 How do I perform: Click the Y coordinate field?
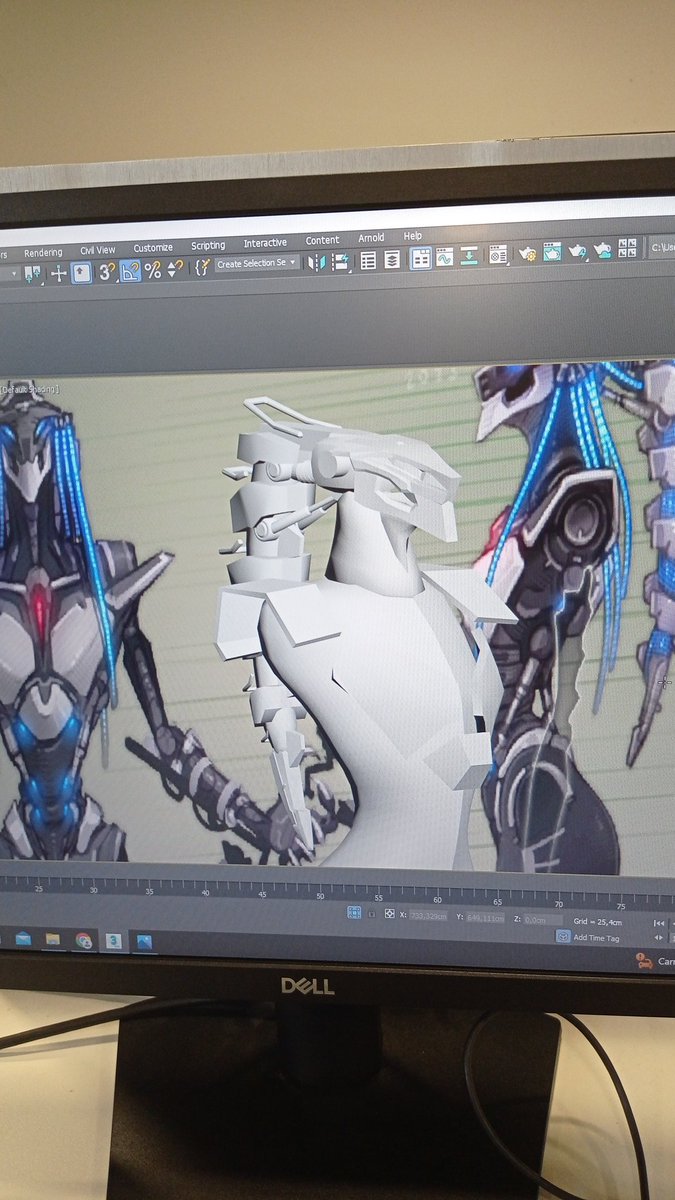point(486,917)
